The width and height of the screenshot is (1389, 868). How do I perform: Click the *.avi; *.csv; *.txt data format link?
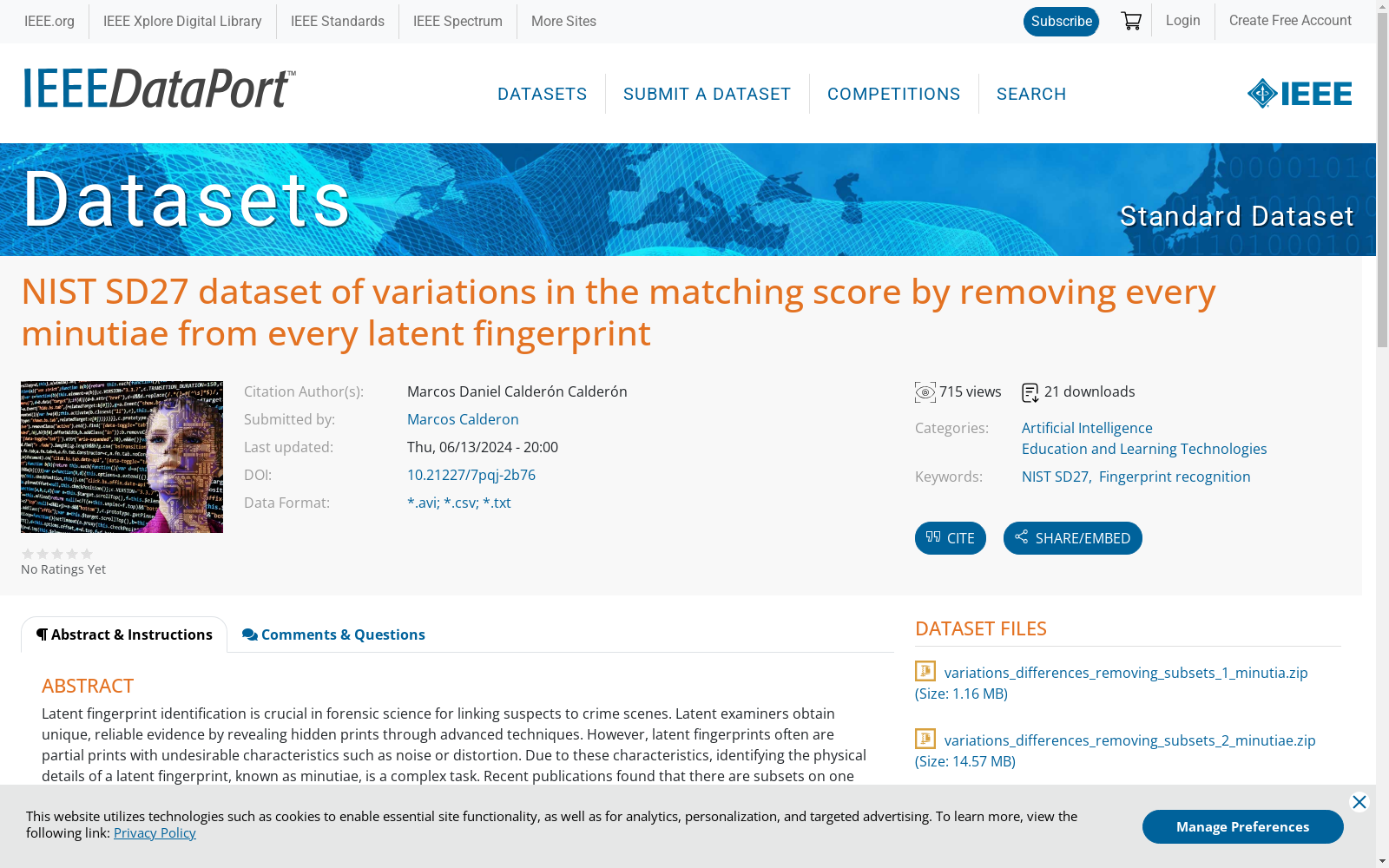coord(459,503)
